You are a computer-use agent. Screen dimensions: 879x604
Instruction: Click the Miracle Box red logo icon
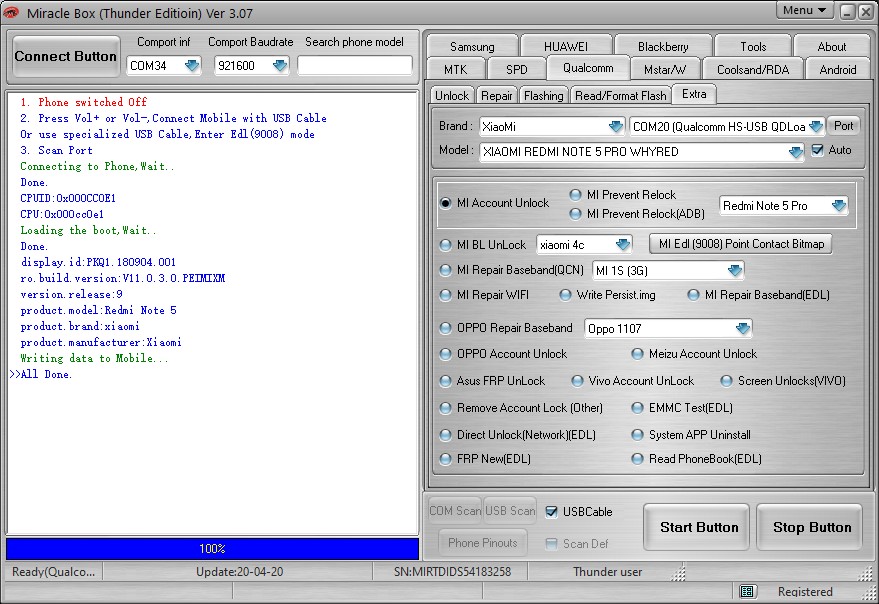point(11,12)
